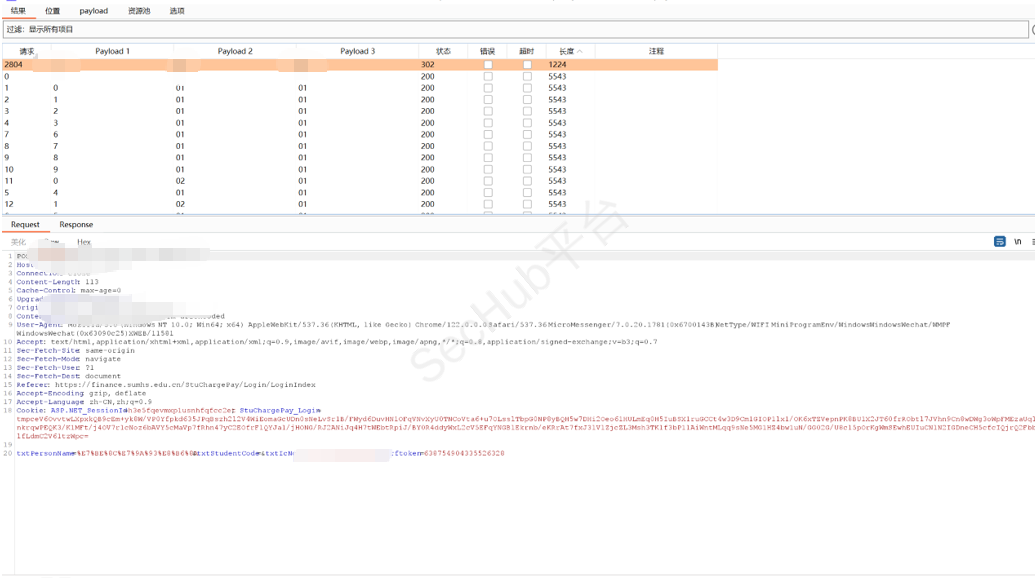Sort results by the Payload 1 column header
Viewport: 1035px width, 578px height.
point(112,51)
